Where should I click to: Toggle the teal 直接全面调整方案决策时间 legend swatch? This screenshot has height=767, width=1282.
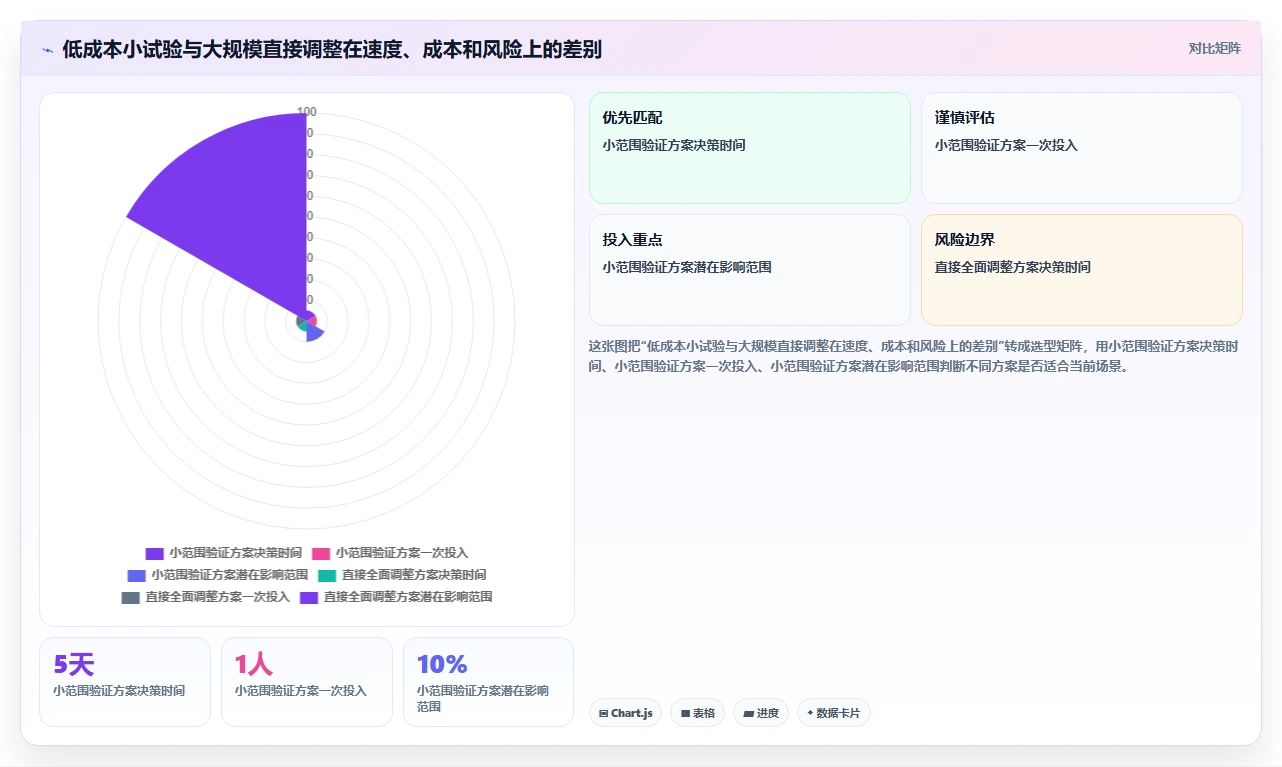[x=327, y=575]
